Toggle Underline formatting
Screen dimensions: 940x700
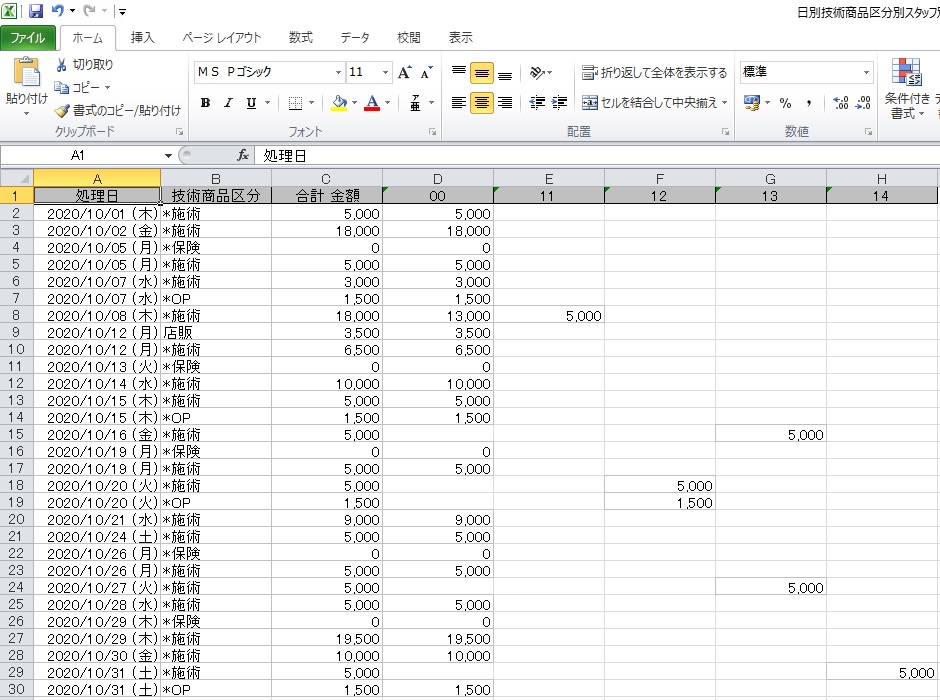coord(251,103)
